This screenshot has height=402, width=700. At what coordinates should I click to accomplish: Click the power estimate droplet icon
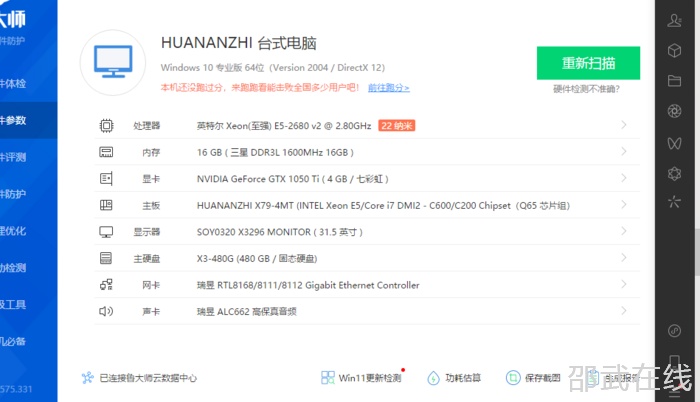point(433,378)
